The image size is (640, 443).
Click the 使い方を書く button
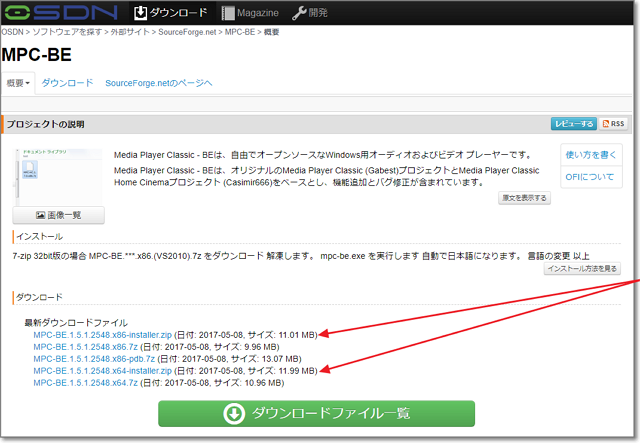click(592, 154)
